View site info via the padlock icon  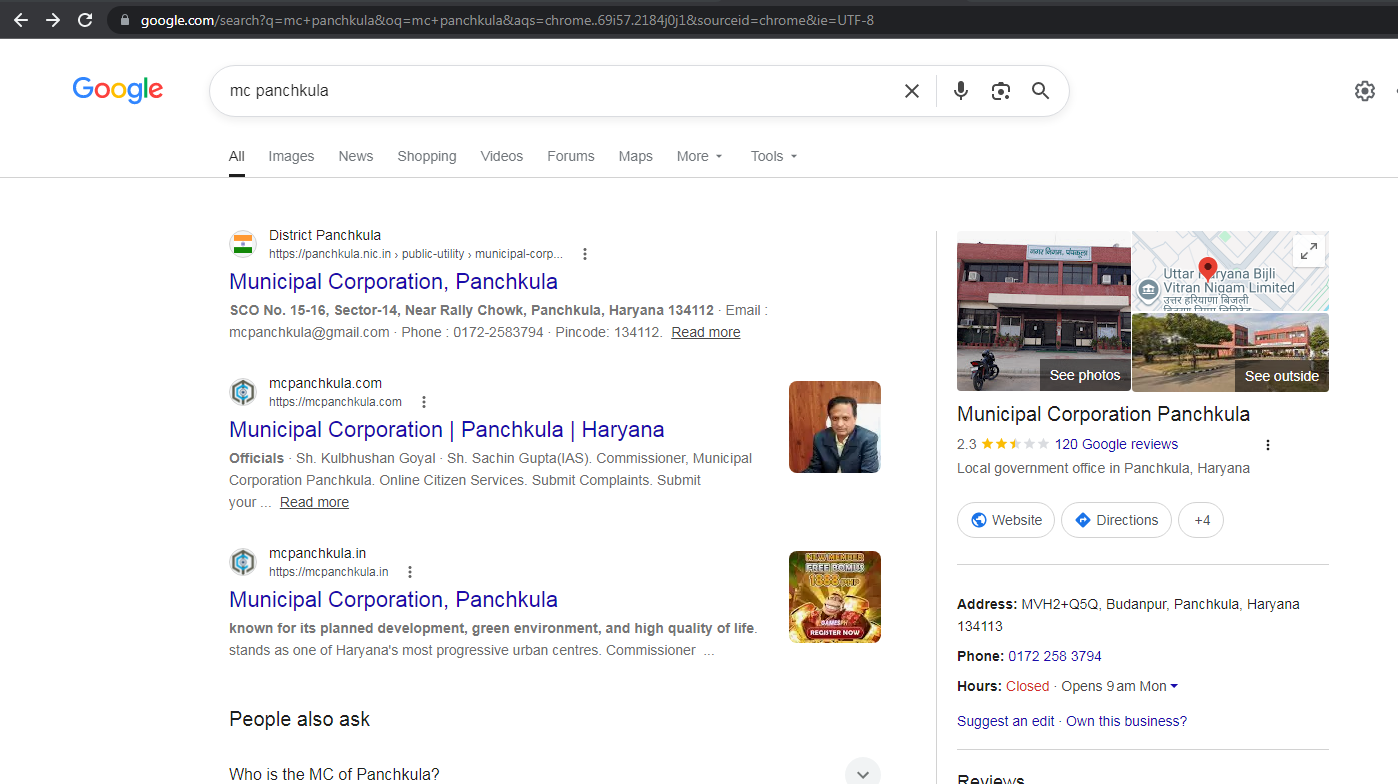click(124, 20)
